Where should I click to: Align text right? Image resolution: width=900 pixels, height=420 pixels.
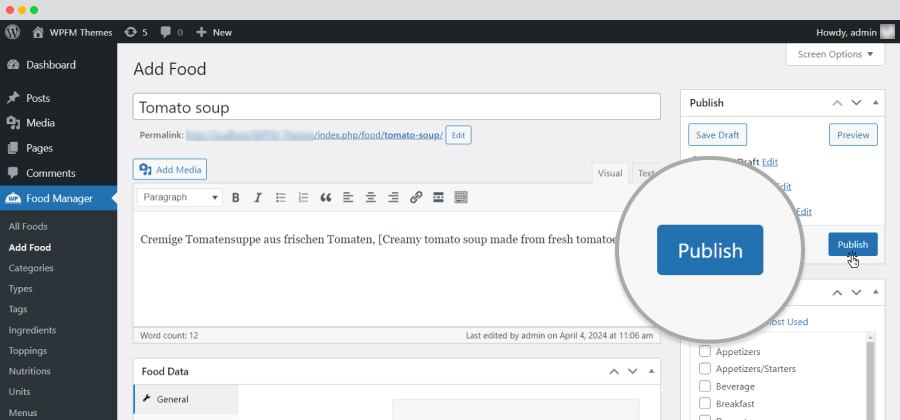coord(393,197)
